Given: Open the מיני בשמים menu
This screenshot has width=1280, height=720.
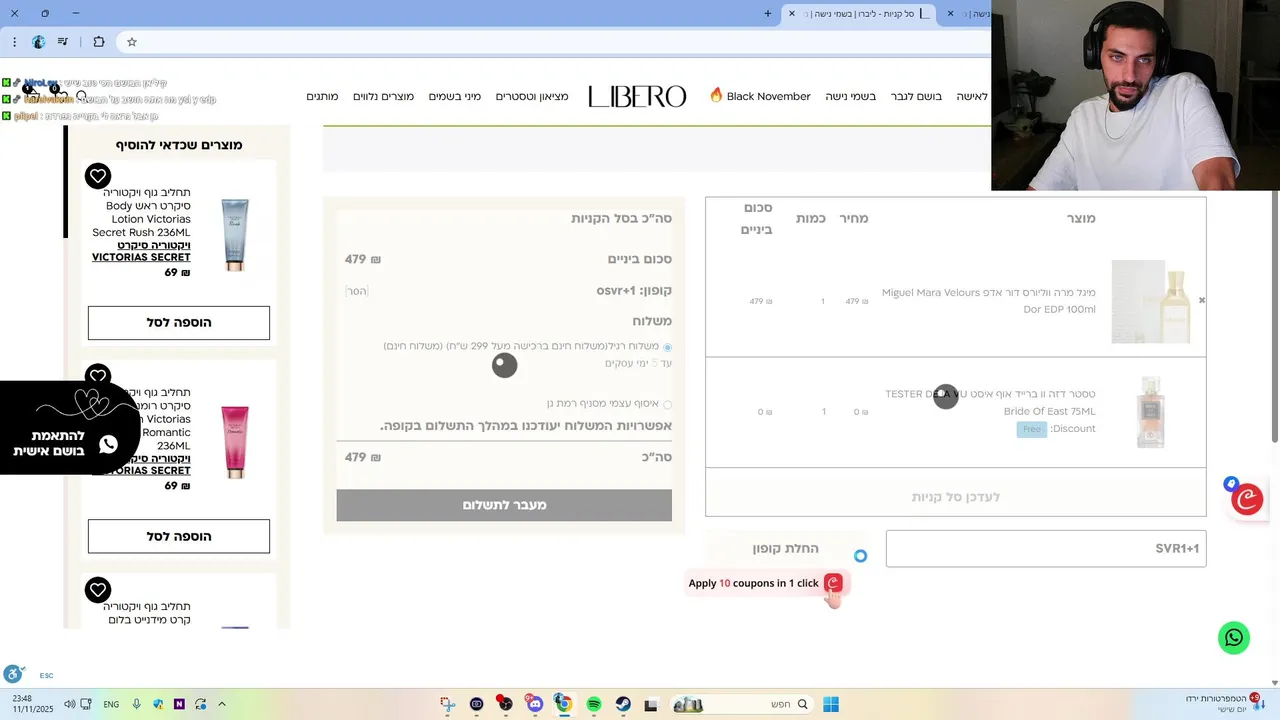Looking at the screenshot, I should point(455,96).
